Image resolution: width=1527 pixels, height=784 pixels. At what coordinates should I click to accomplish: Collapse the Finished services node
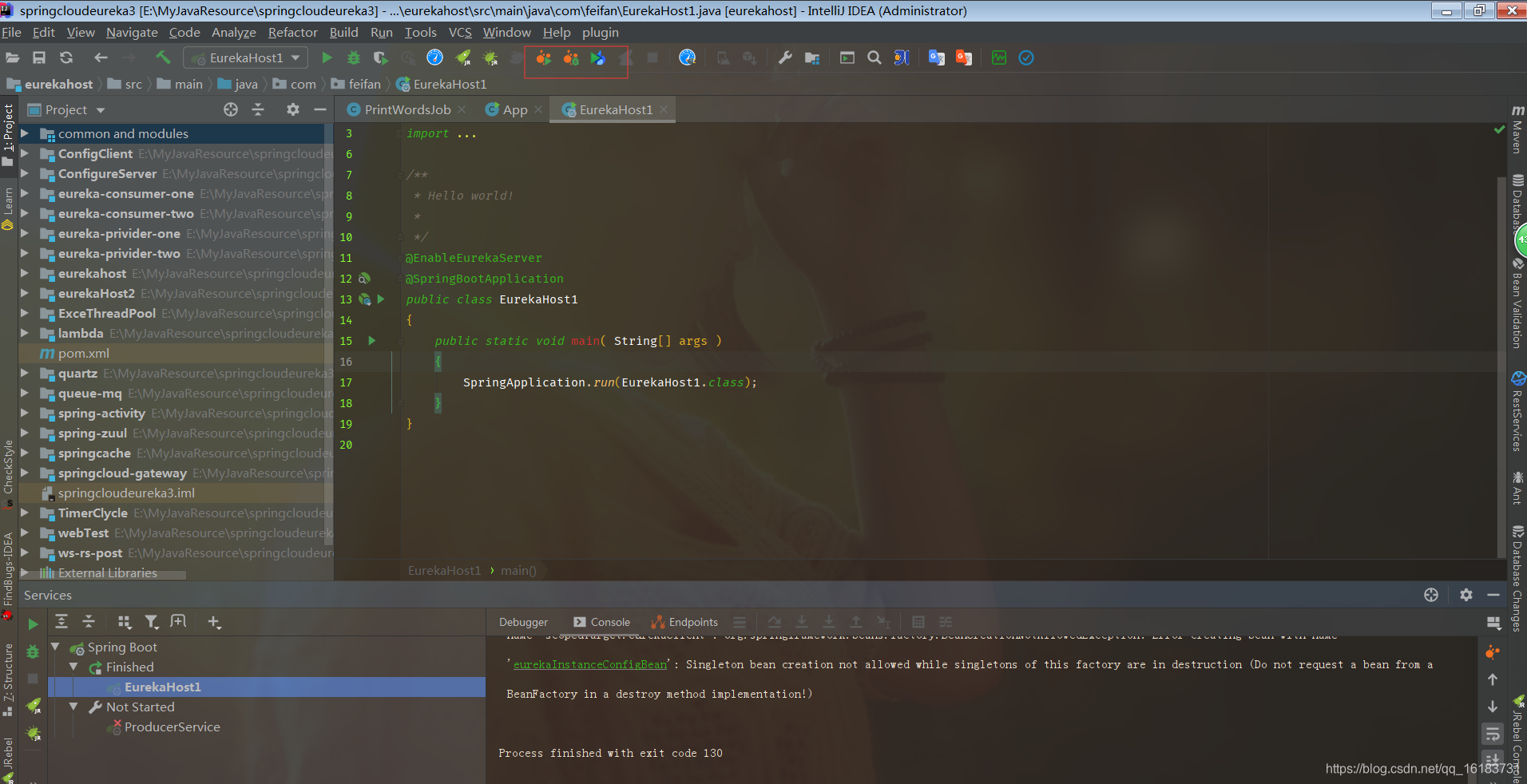(x=74, y=667)
